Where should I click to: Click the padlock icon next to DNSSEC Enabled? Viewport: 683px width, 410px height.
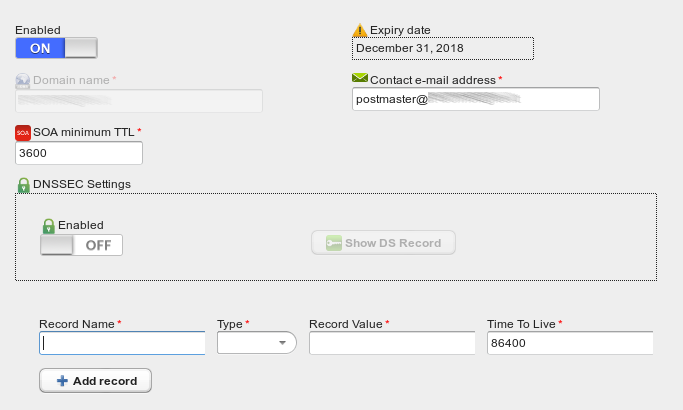[48, 226]
